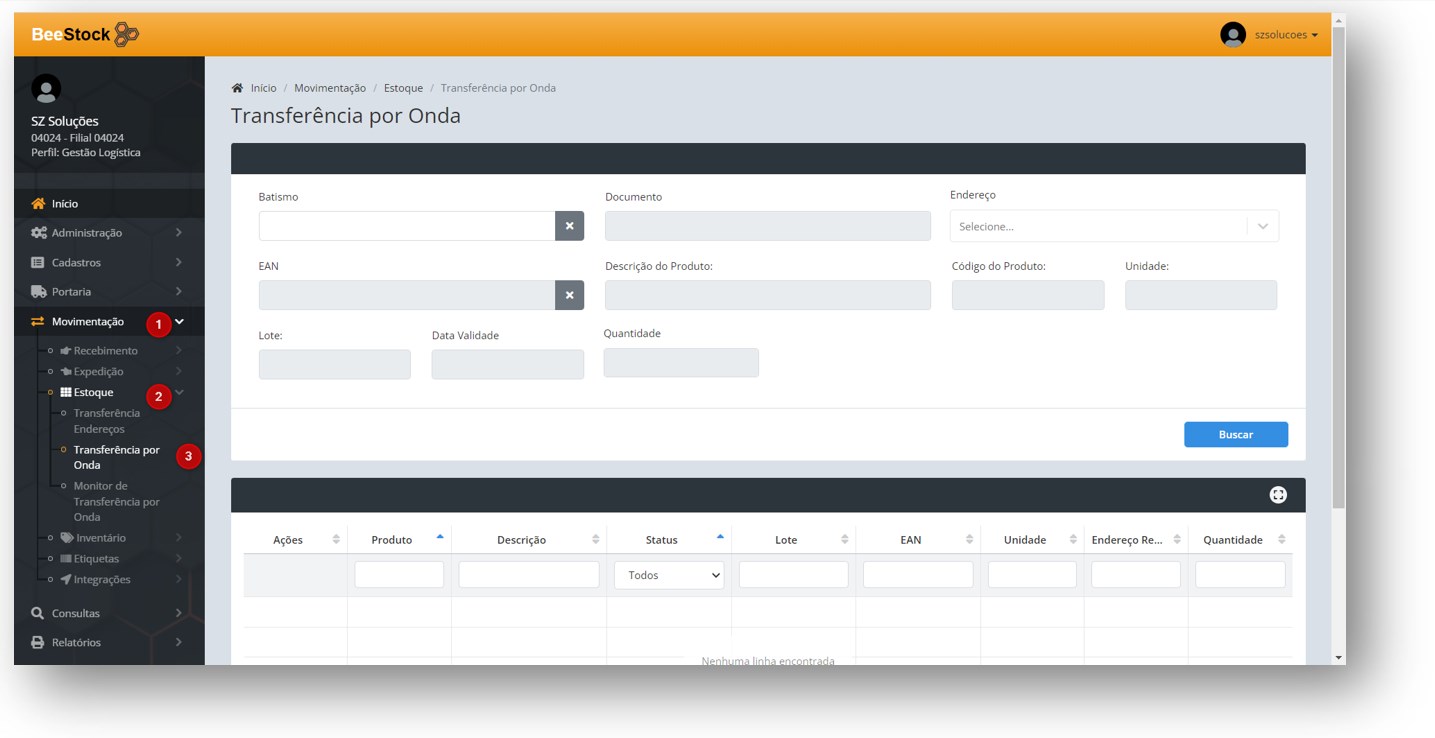
Task: Open the Endereço Selecione dropdown
Action: coord(1113,227)
